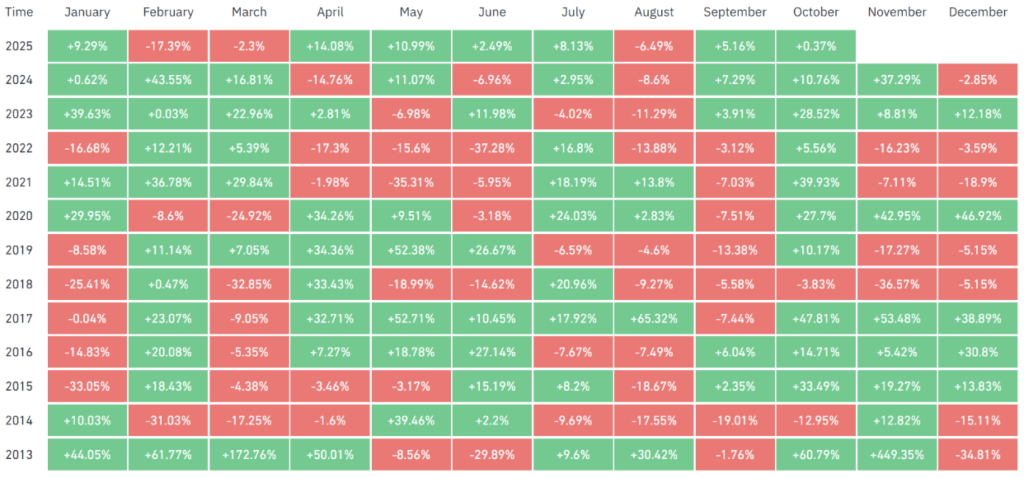
Task: Select the -35.31% May 2021 cell
Action: 411,182
